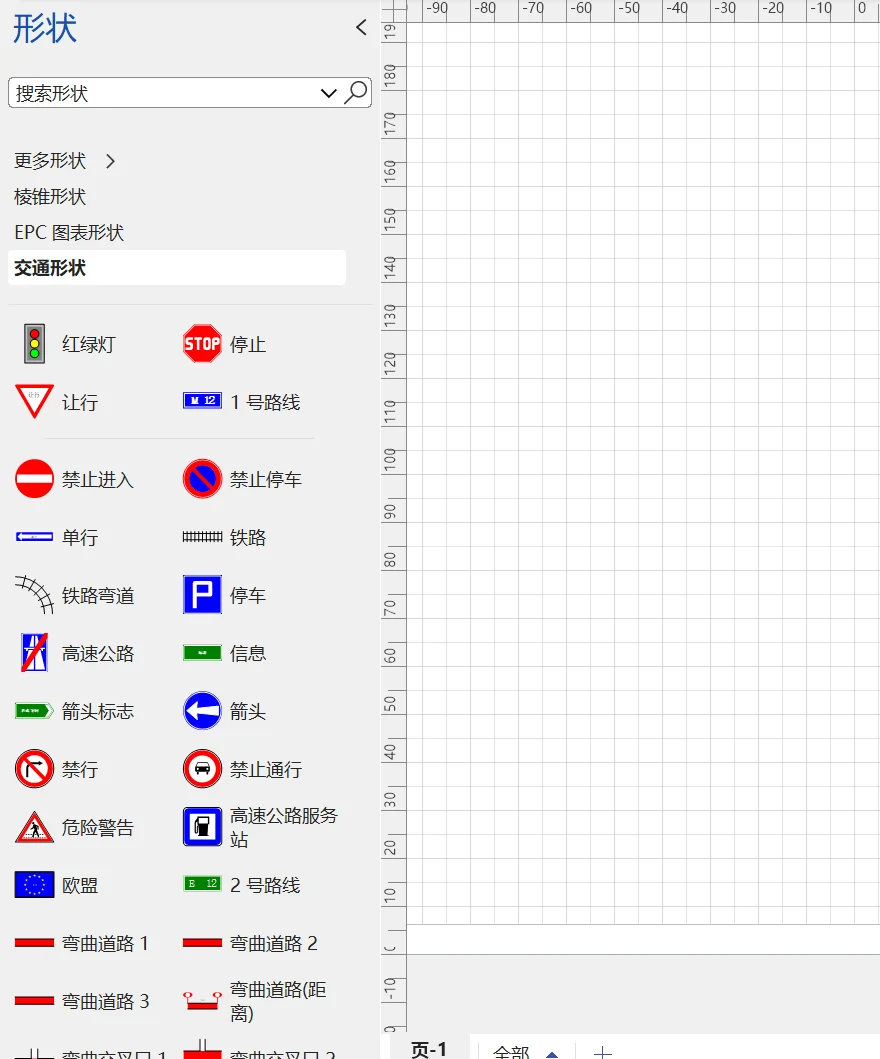The image size is (880, 1059).
Task: Select the 停止 STOP sign shape
Action: click(x=202, y=344)
